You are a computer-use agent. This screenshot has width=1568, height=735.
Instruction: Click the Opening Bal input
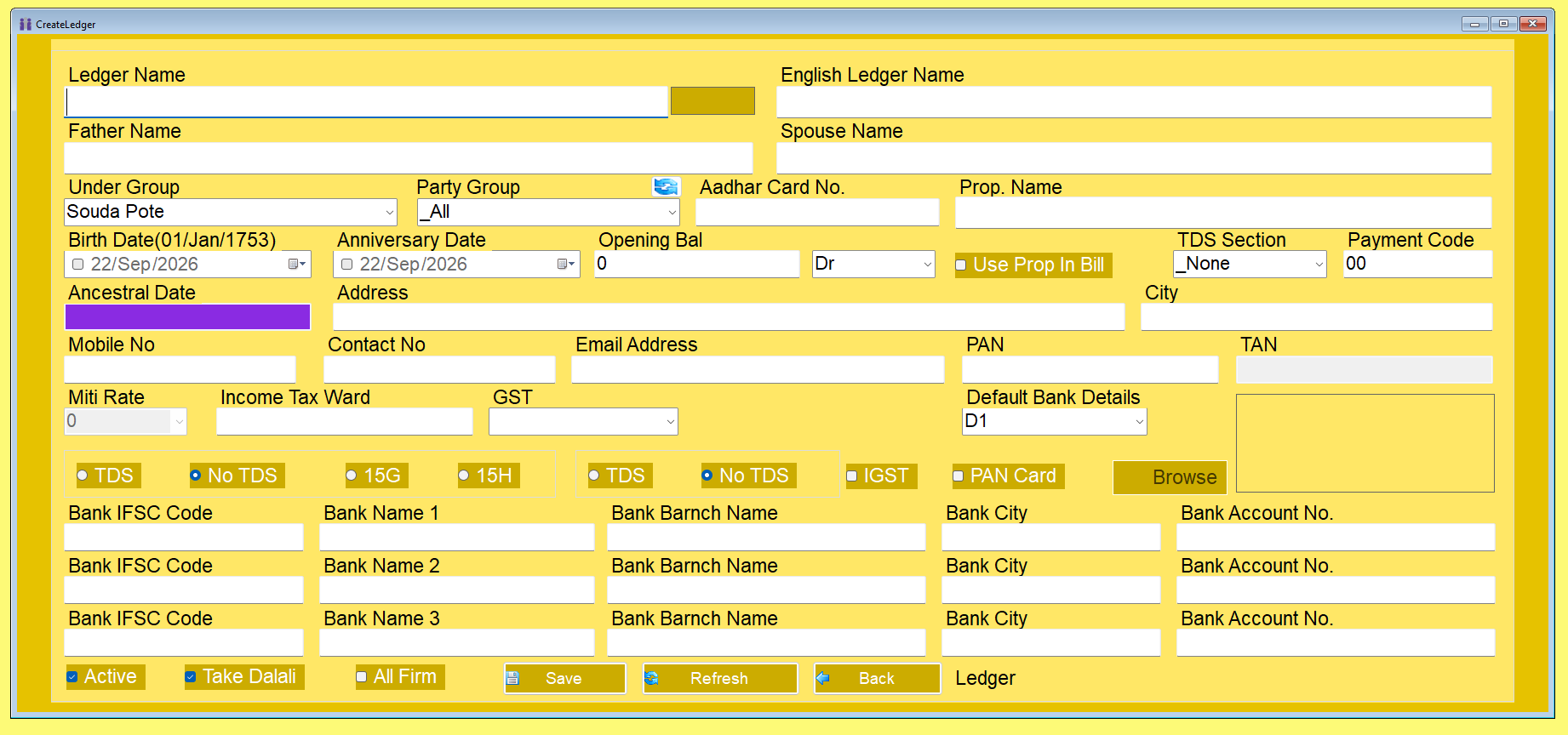coord(697,265)
